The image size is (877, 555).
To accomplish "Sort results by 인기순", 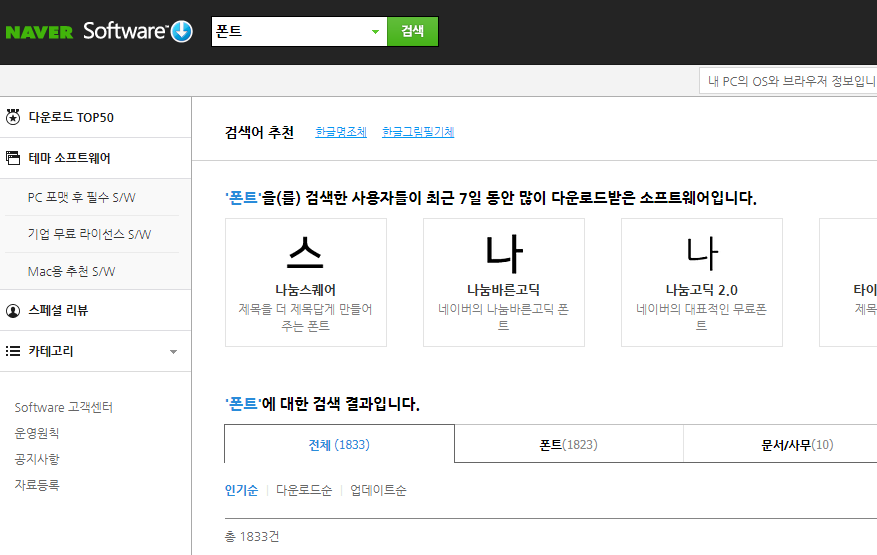I will click(x=242, y=491).
